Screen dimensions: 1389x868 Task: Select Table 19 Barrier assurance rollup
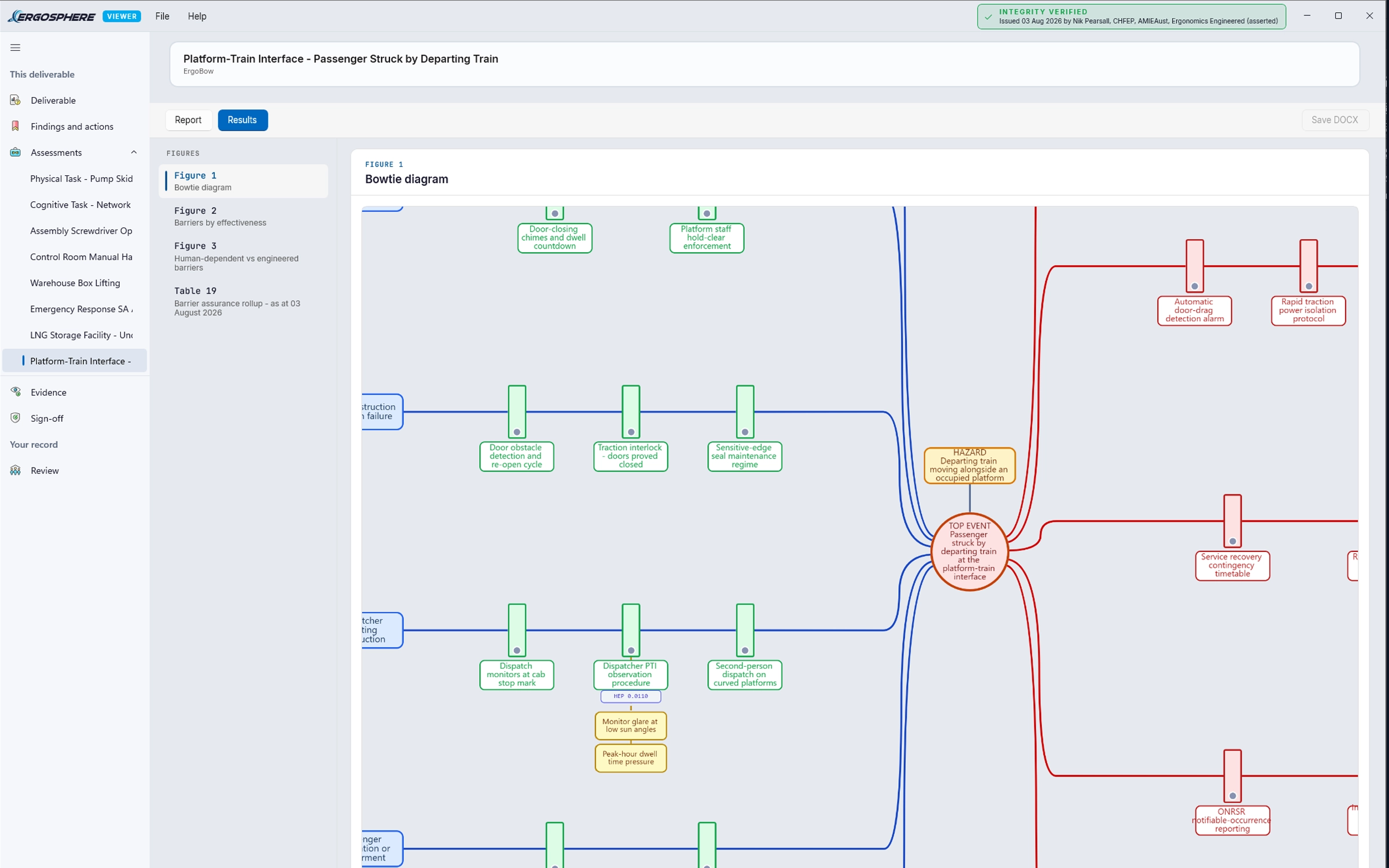[x=243, y=301]
